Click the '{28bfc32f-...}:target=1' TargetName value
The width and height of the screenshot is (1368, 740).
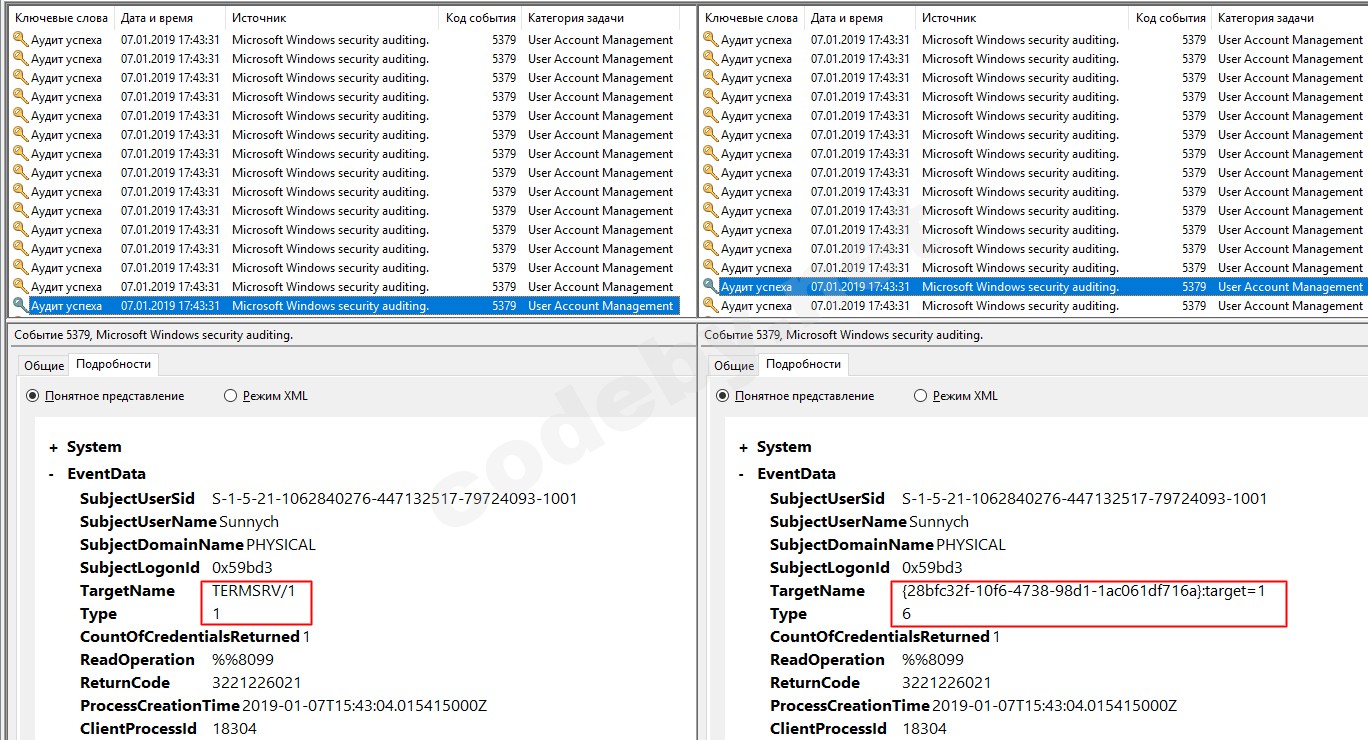1084,591
